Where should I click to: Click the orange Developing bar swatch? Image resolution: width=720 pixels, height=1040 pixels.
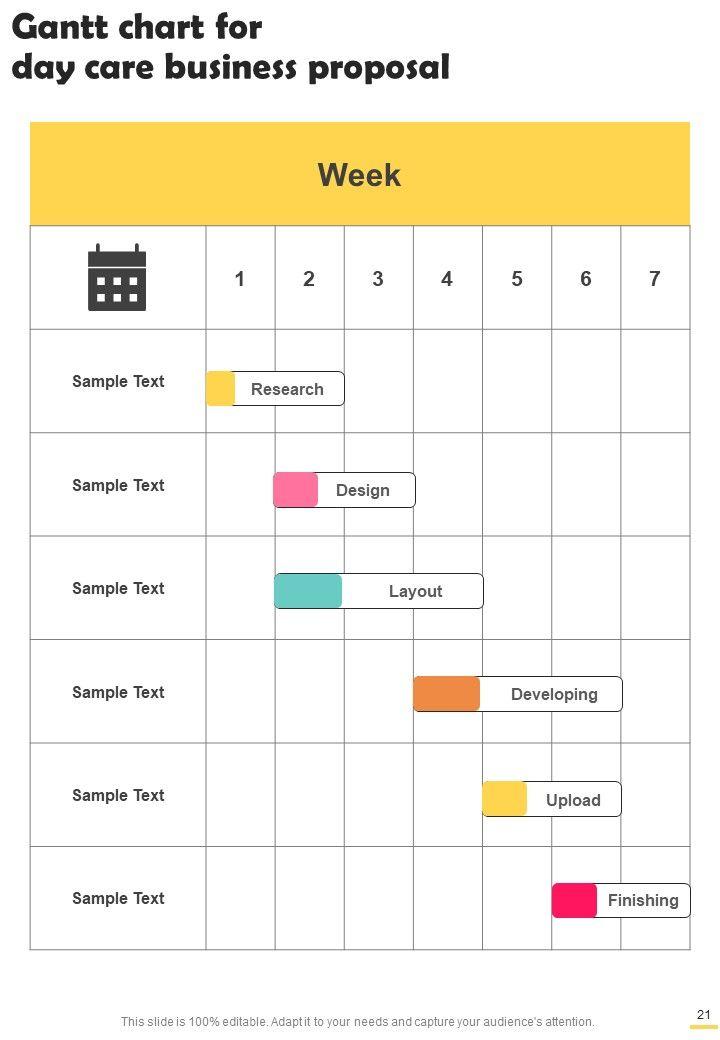446,694
